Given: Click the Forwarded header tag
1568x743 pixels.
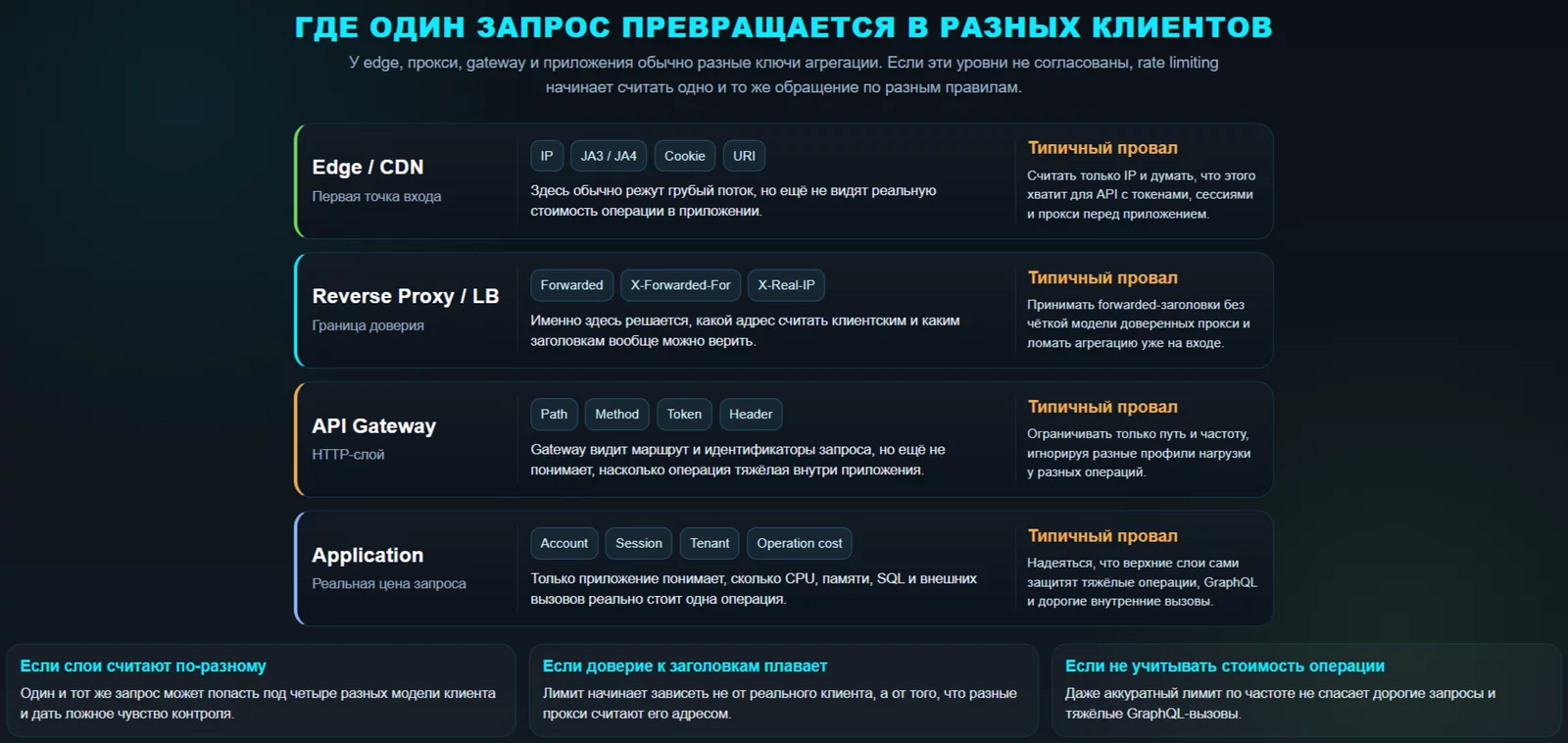Looking at the screenshot, I should click(571, 285).
